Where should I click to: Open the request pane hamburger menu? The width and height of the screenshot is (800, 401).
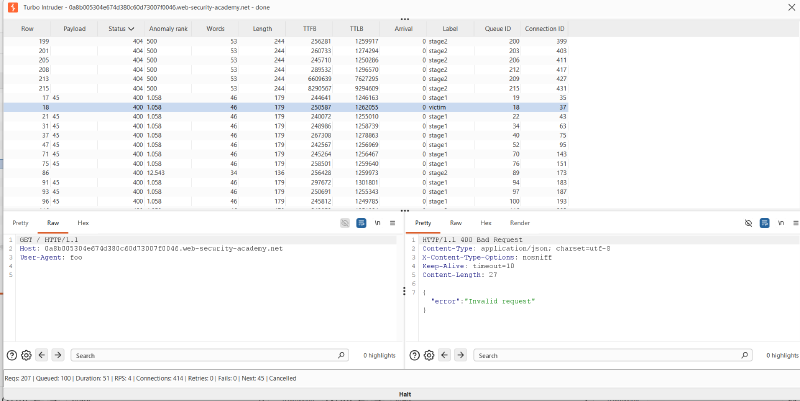[392, 223]
